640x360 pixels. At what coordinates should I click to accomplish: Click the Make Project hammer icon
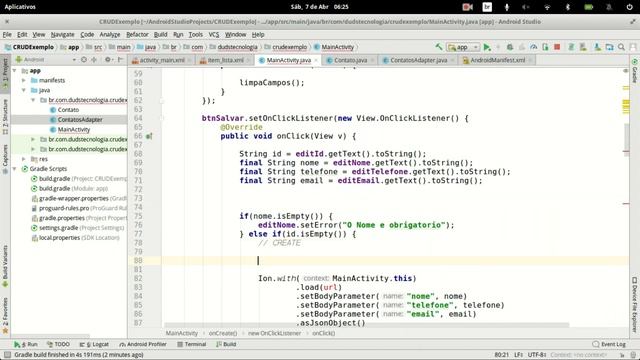pos(439,47)
